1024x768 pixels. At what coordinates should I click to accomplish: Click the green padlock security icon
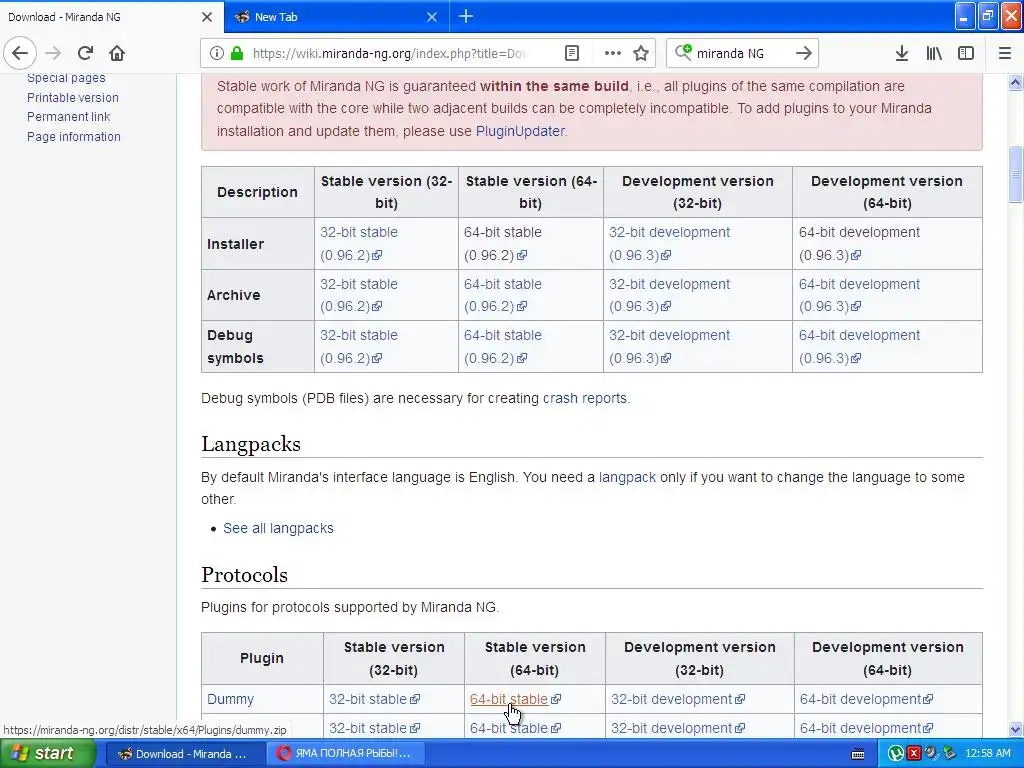point(237,54)
